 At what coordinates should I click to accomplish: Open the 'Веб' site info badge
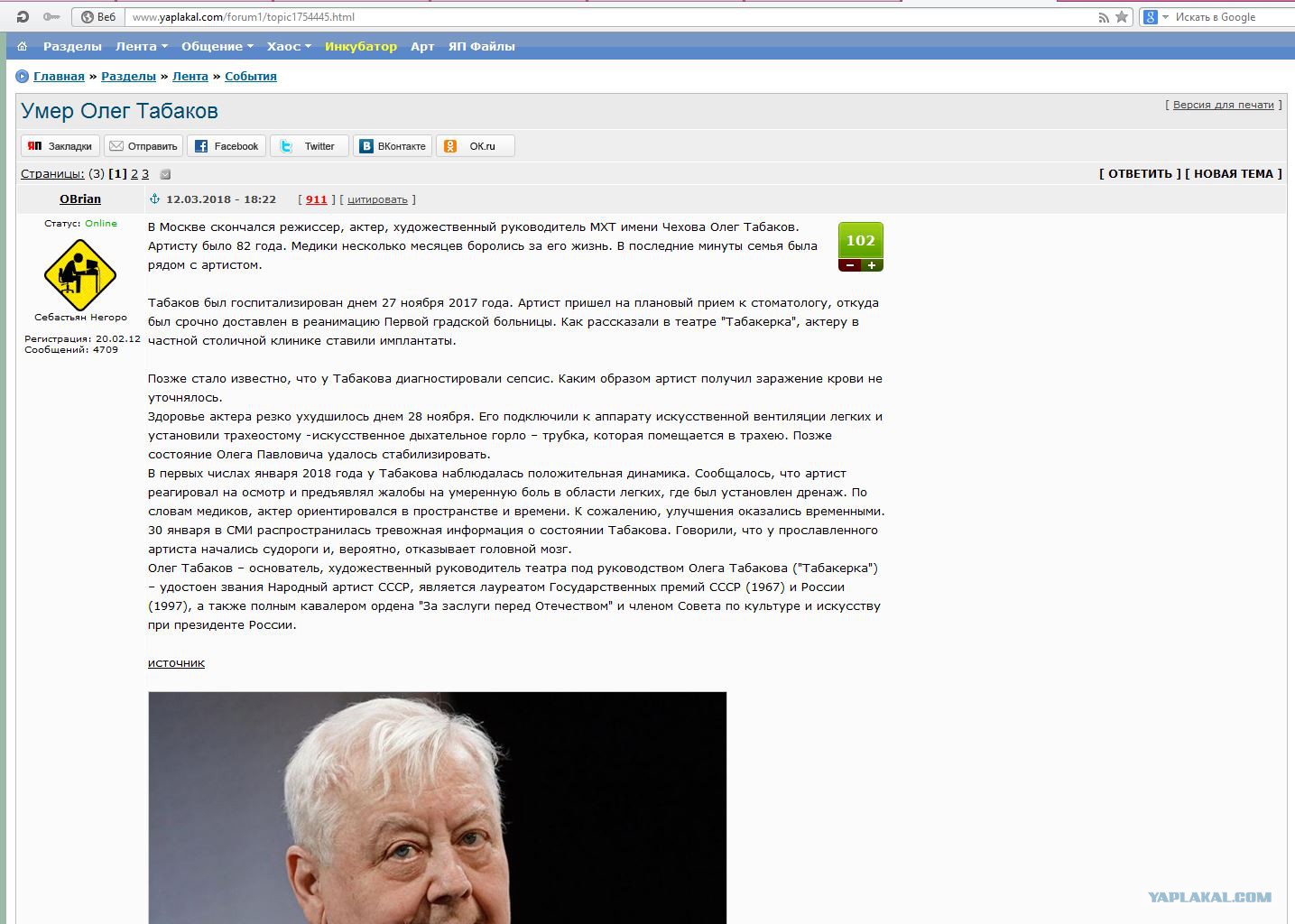pos(98,17)
